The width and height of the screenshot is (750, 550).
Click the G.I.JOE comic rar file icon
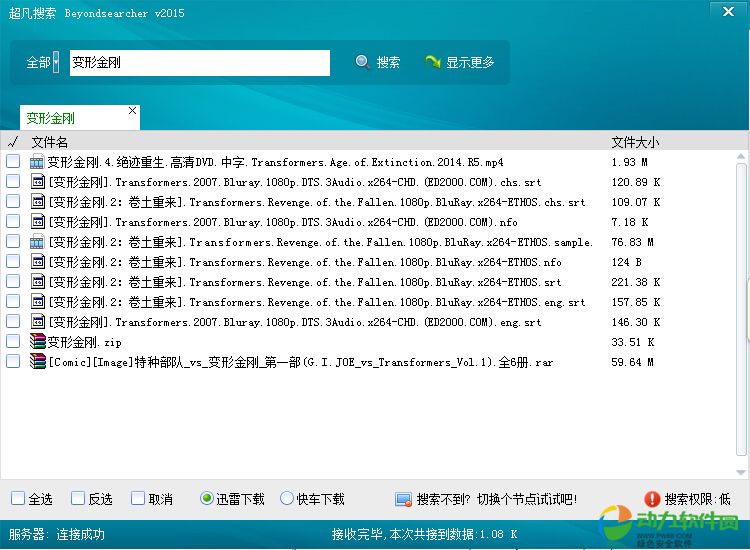[37, 362]
